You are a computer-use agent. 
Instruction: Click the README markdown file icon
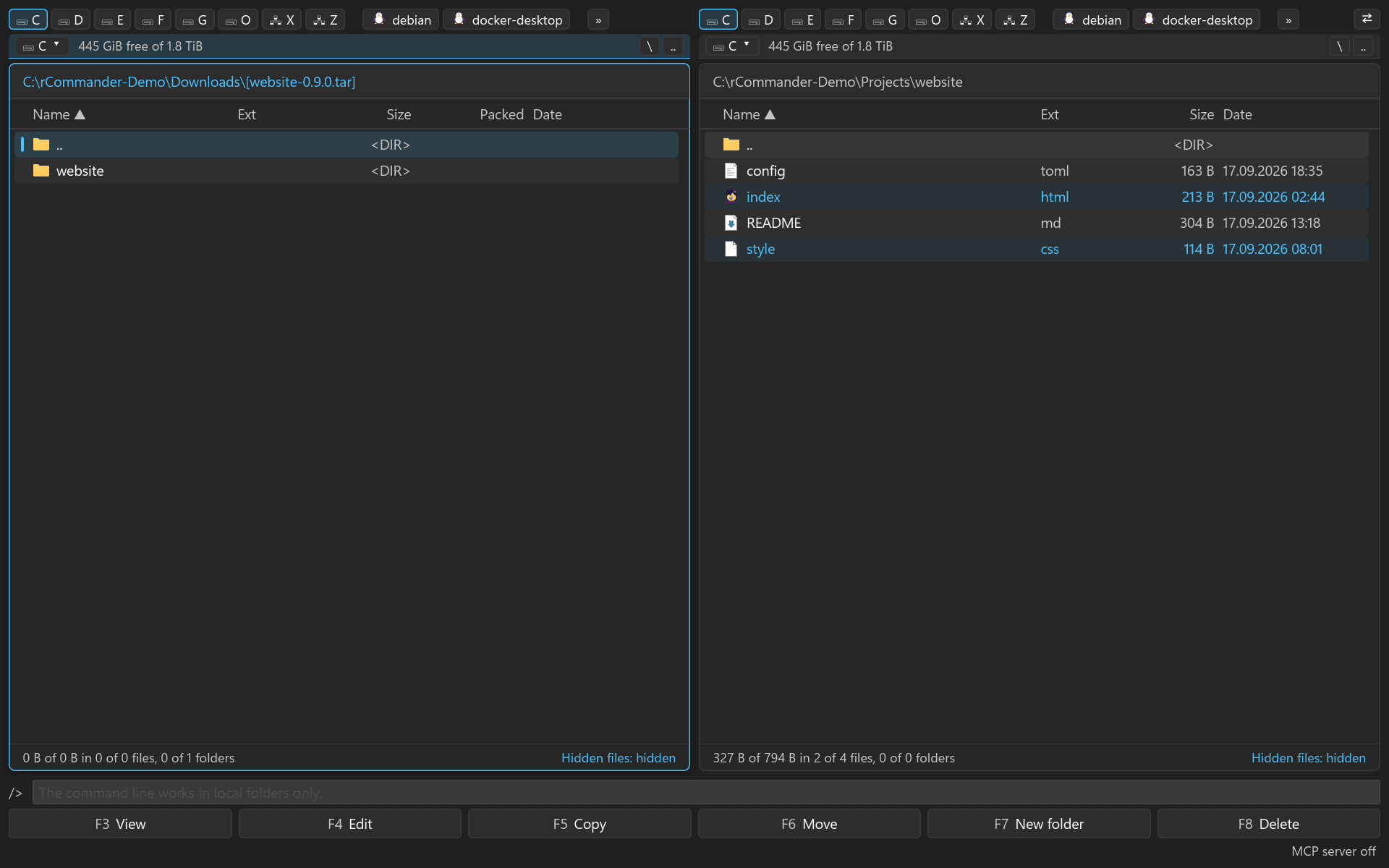(731, 223)
